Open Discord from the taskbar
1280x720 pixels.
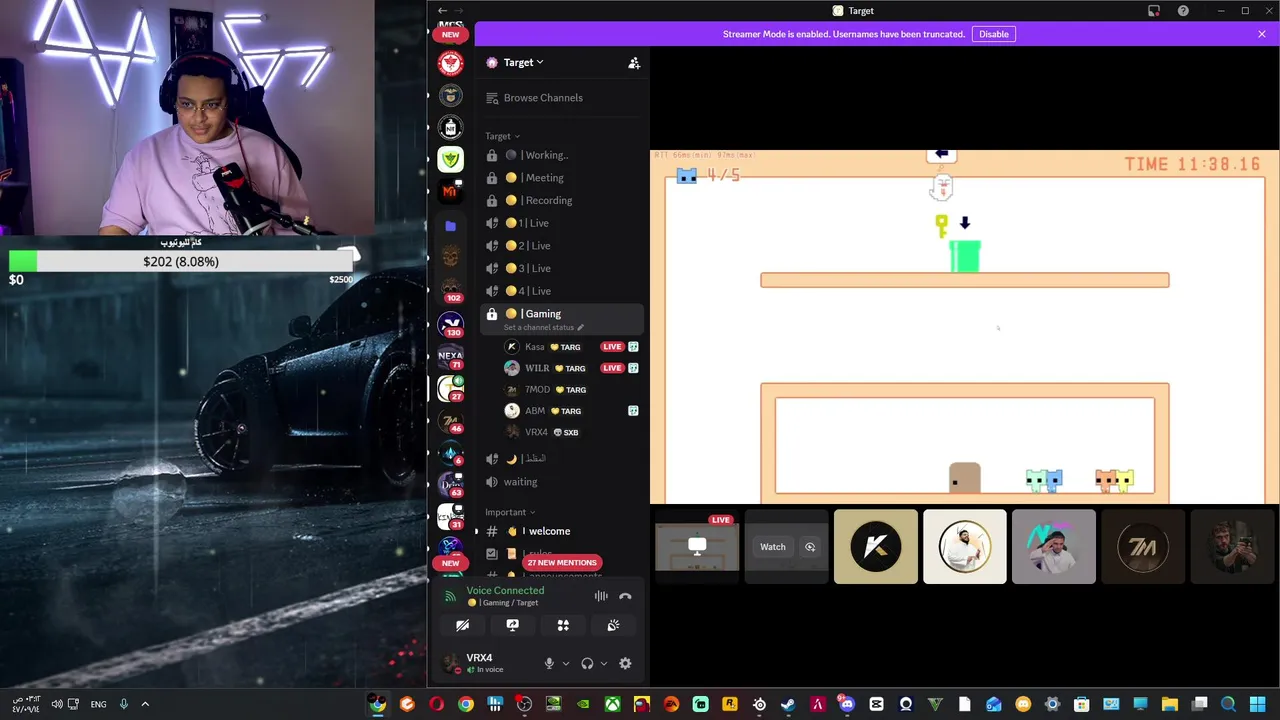(x=847, y=704)
